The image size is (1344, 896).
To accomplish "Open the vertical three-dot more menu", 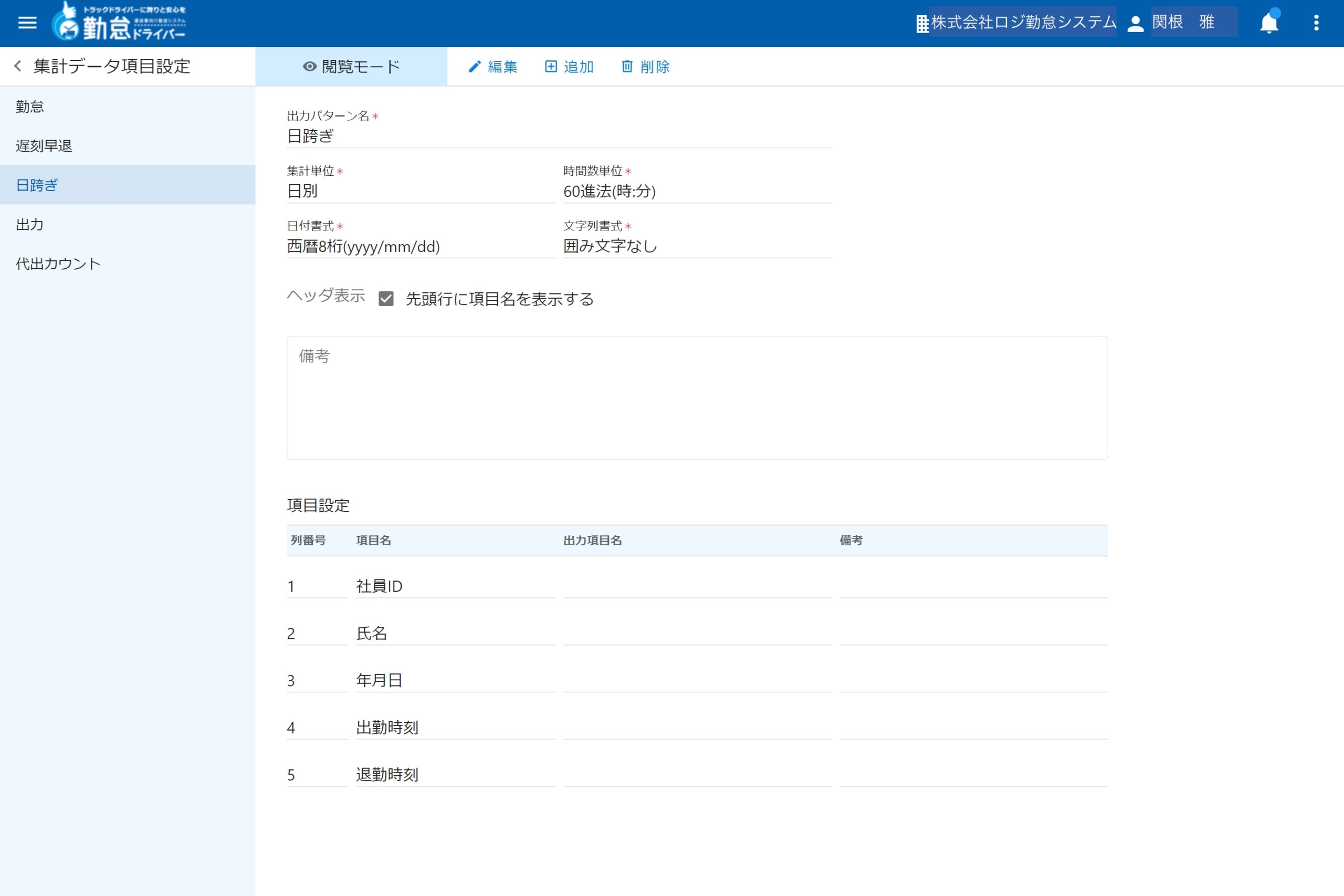I will [1317, 23].
